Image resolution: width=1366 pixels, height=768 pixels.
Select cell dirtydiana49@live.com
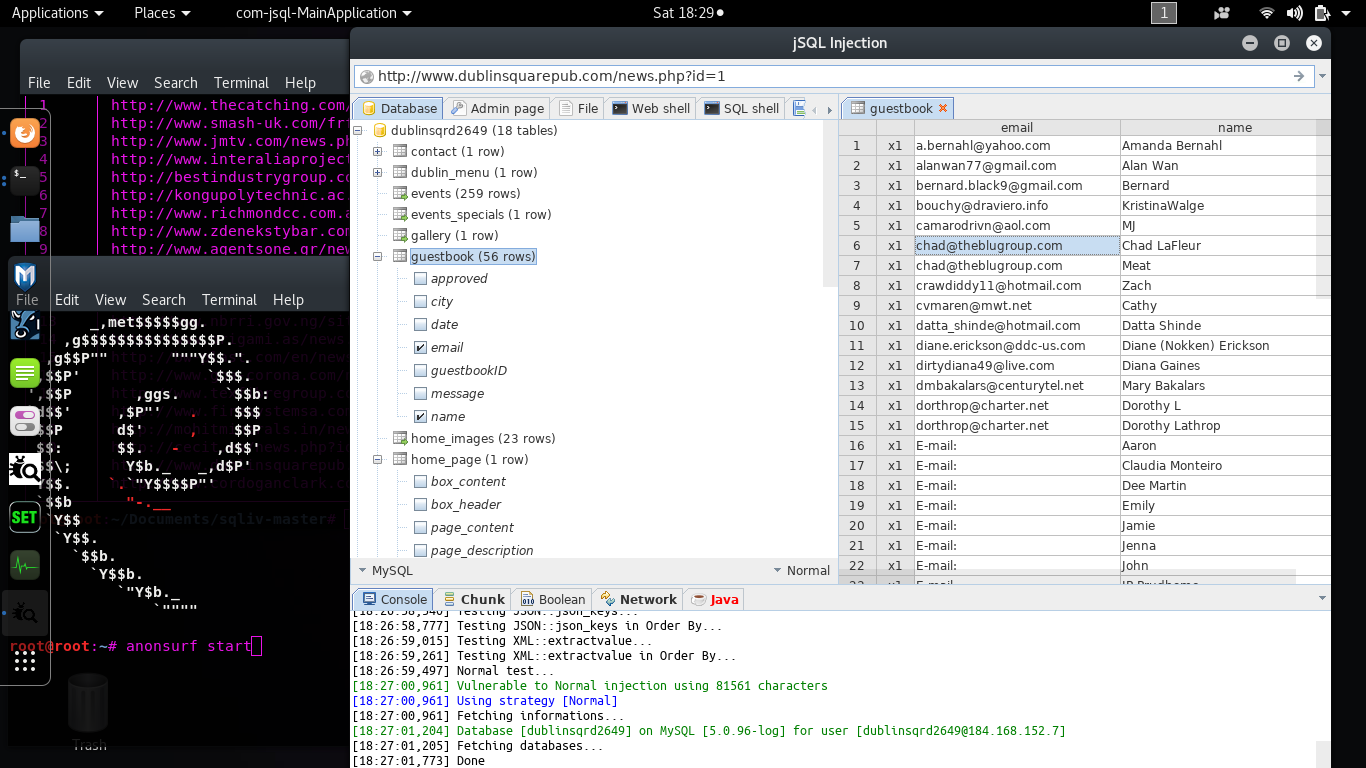(x=1017, y=366)
